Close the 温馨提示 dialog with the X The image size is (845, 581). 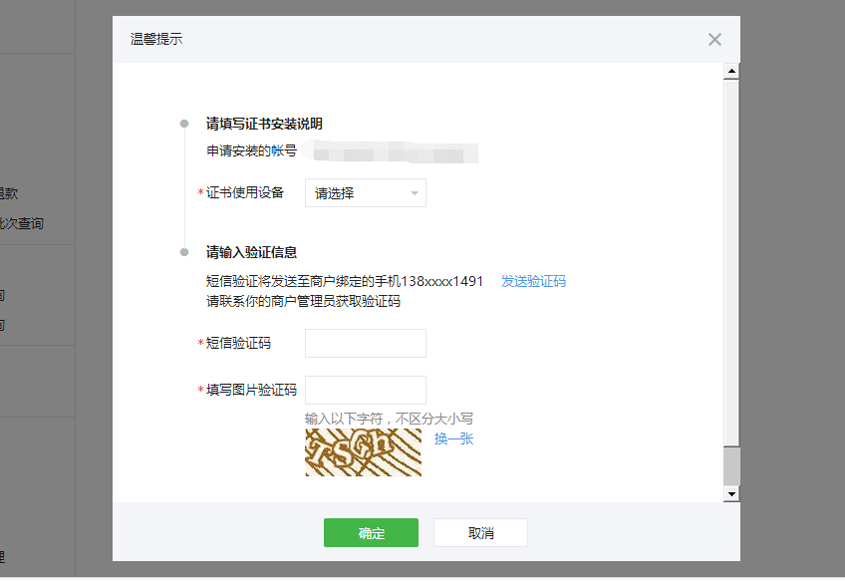(x=714, y=40)
